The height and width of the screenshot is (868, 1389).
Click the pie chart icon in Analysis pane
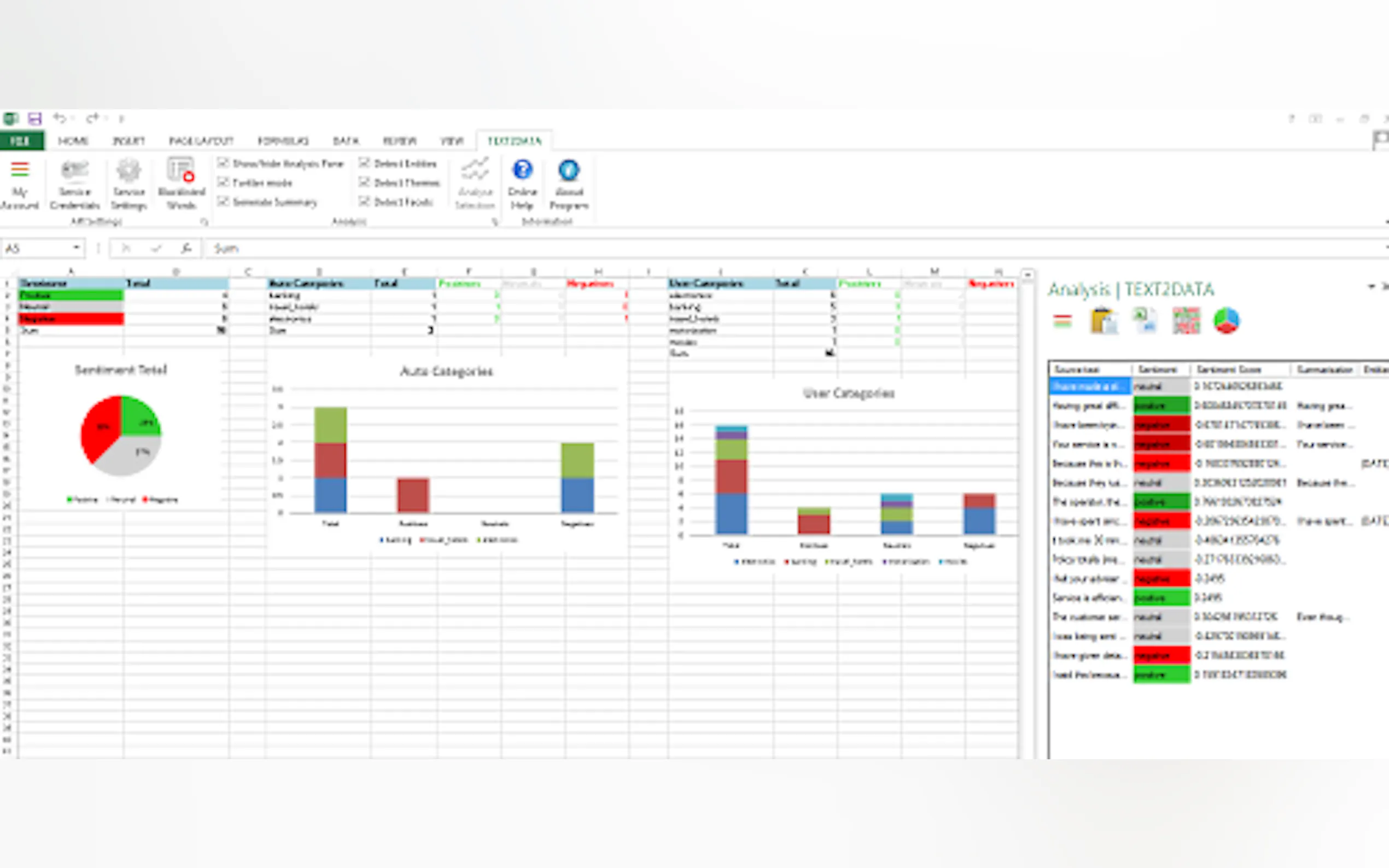(1226, 320)
